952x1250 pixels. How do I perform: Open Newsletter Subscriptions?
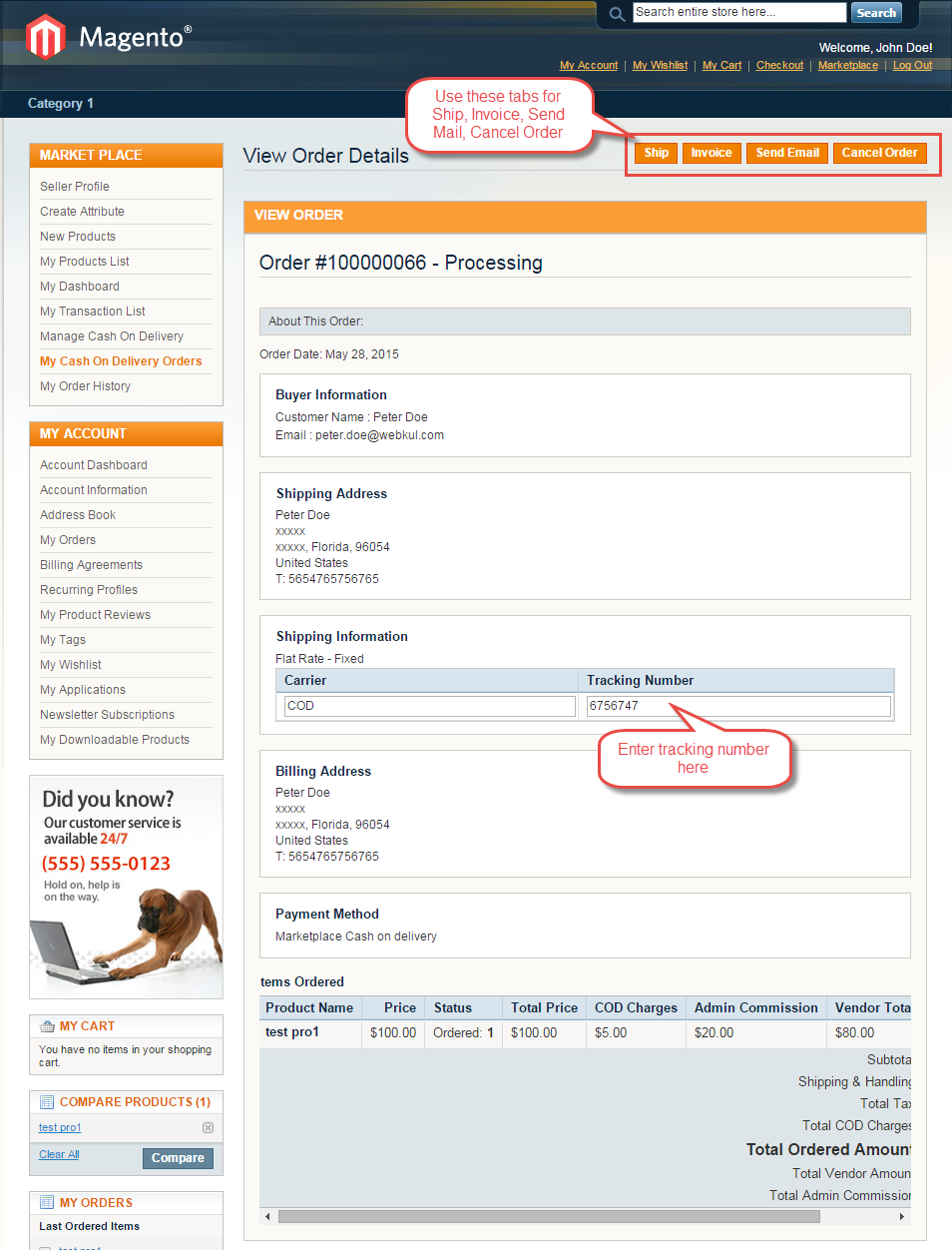107,715
